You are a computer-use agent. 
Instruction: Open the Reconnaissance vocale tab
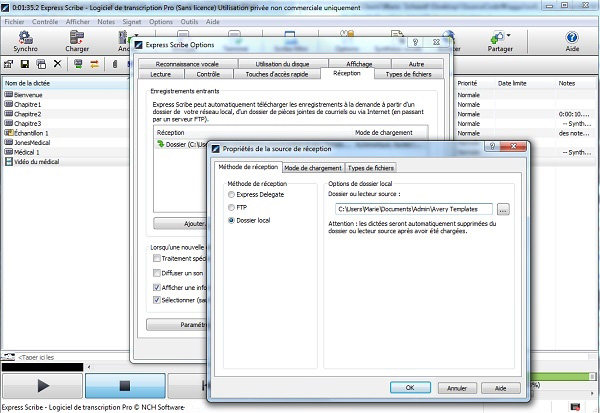(187, 64)
